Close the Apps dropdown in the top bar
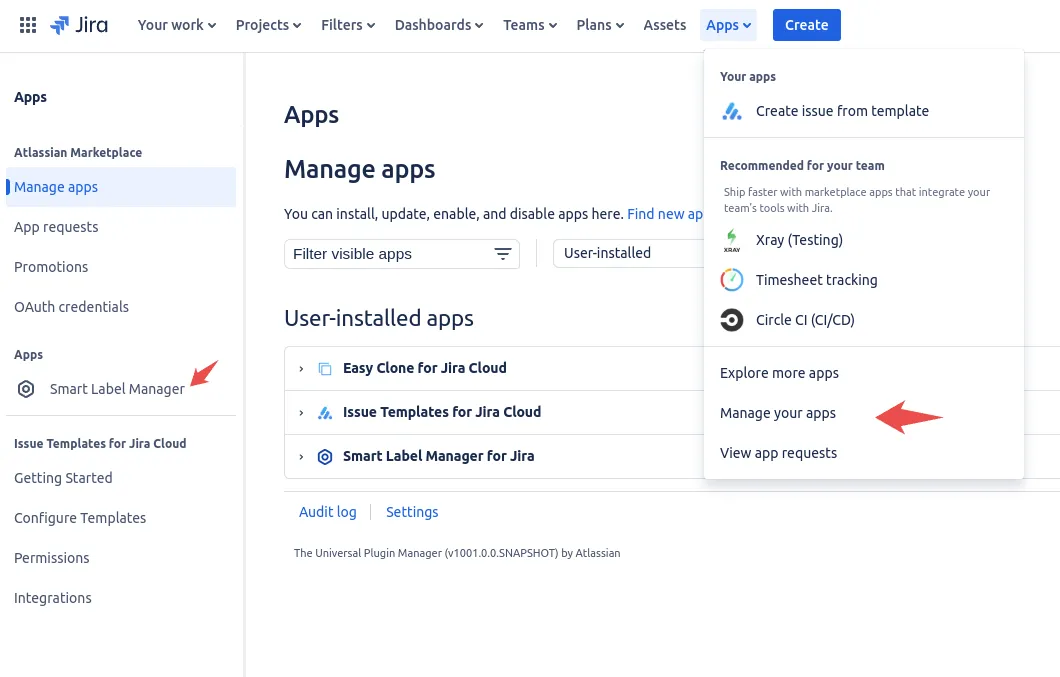Image resolution: width=1060 pixels, height=677 pixels. tap(728, 25)
